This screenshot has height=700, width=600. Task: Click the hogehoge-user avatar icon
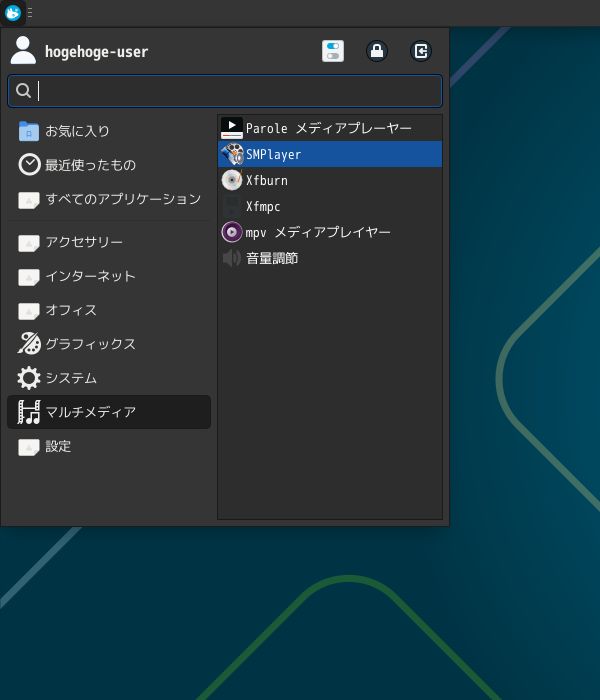(23, 50)
